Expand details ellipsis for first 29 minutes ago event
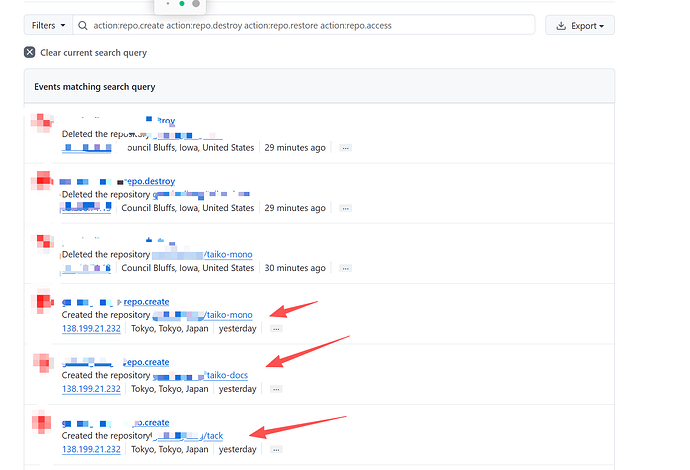Screen dimensions: 690x470 (345, 148)
